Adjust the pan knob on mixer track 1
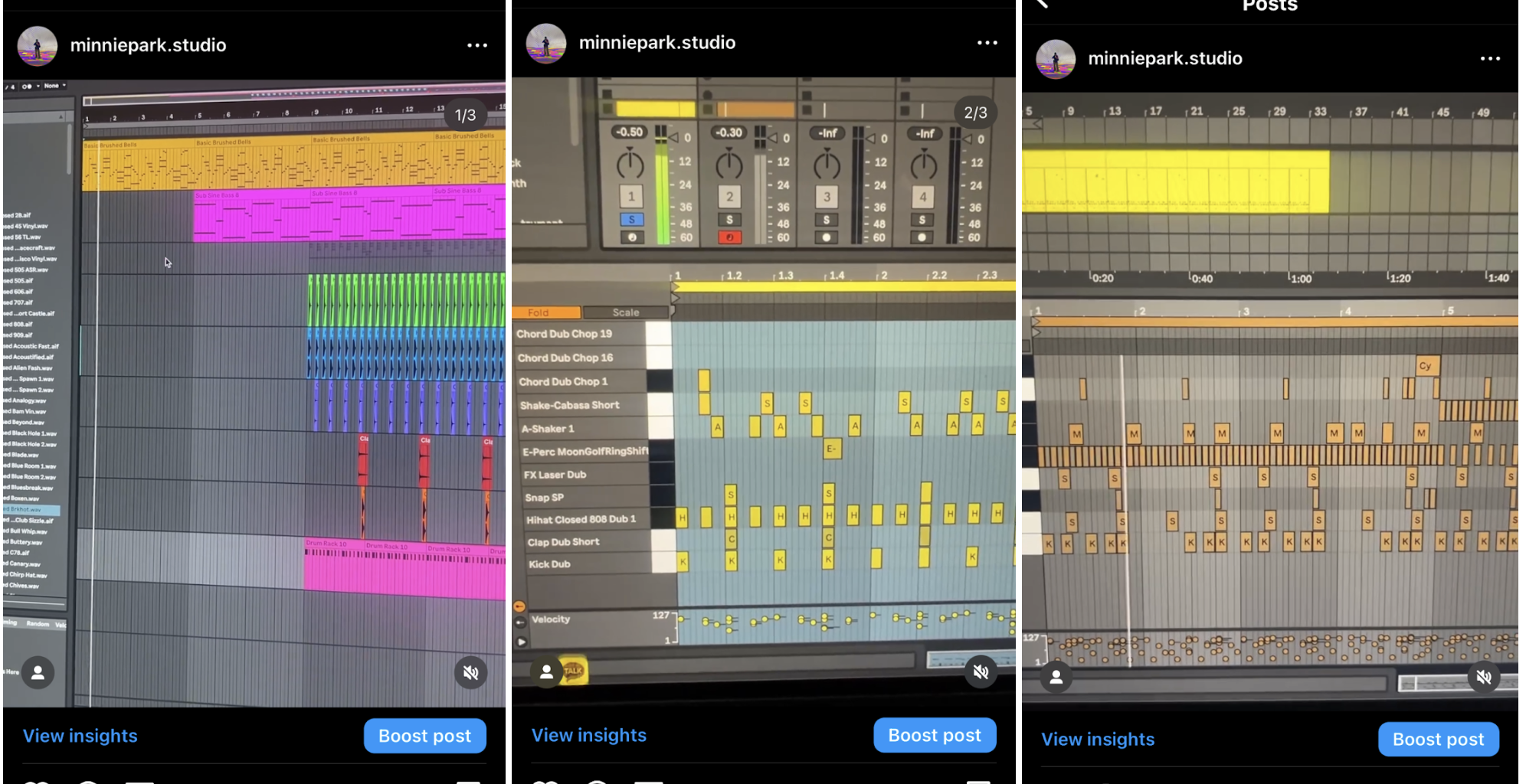This screenshot has width=1526, height=784. click(x=630, y=163)
